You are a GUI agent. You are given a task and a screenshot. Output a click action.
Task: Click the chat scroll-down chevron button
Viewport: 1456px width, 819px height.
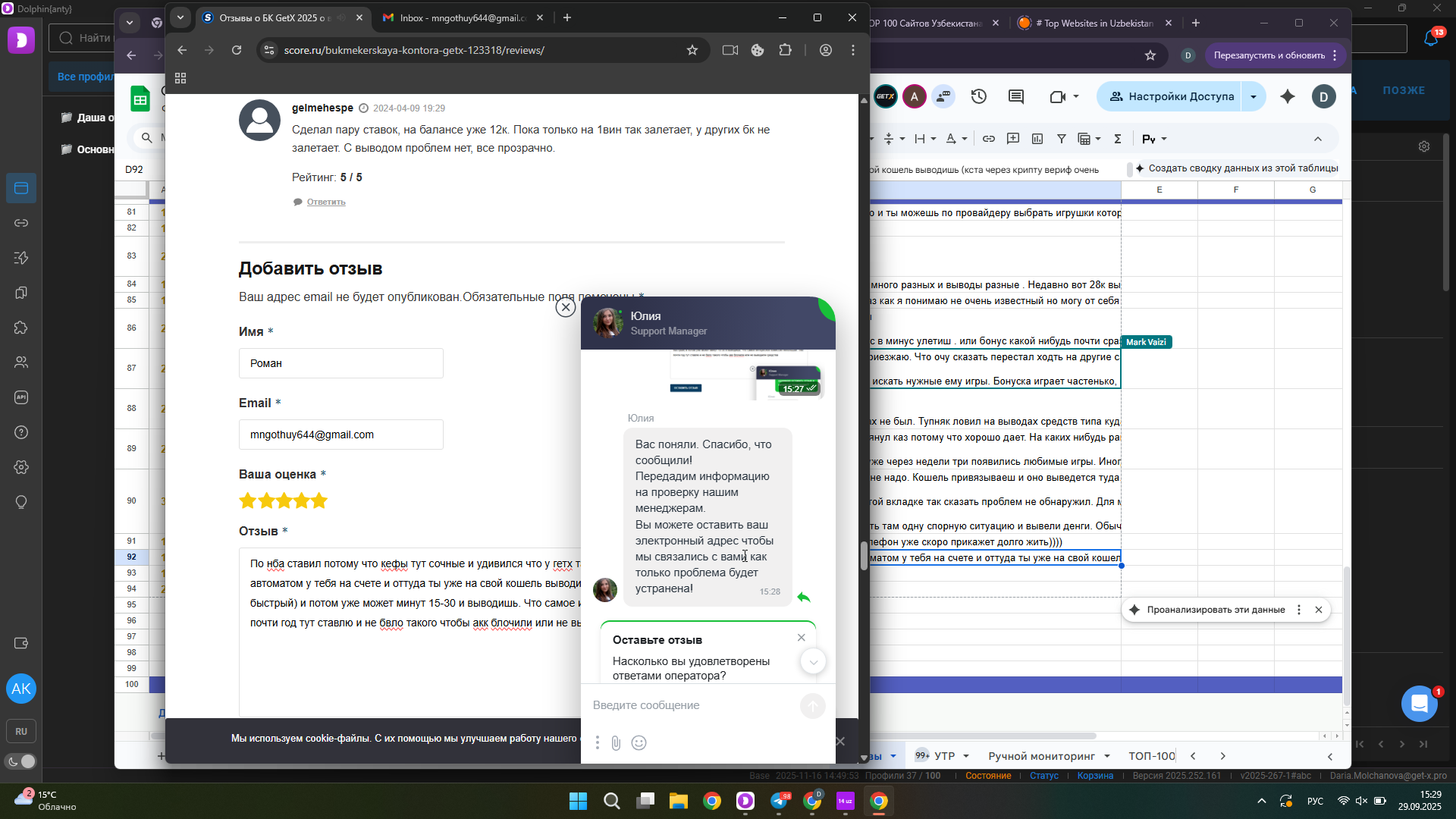click(814, 661)
